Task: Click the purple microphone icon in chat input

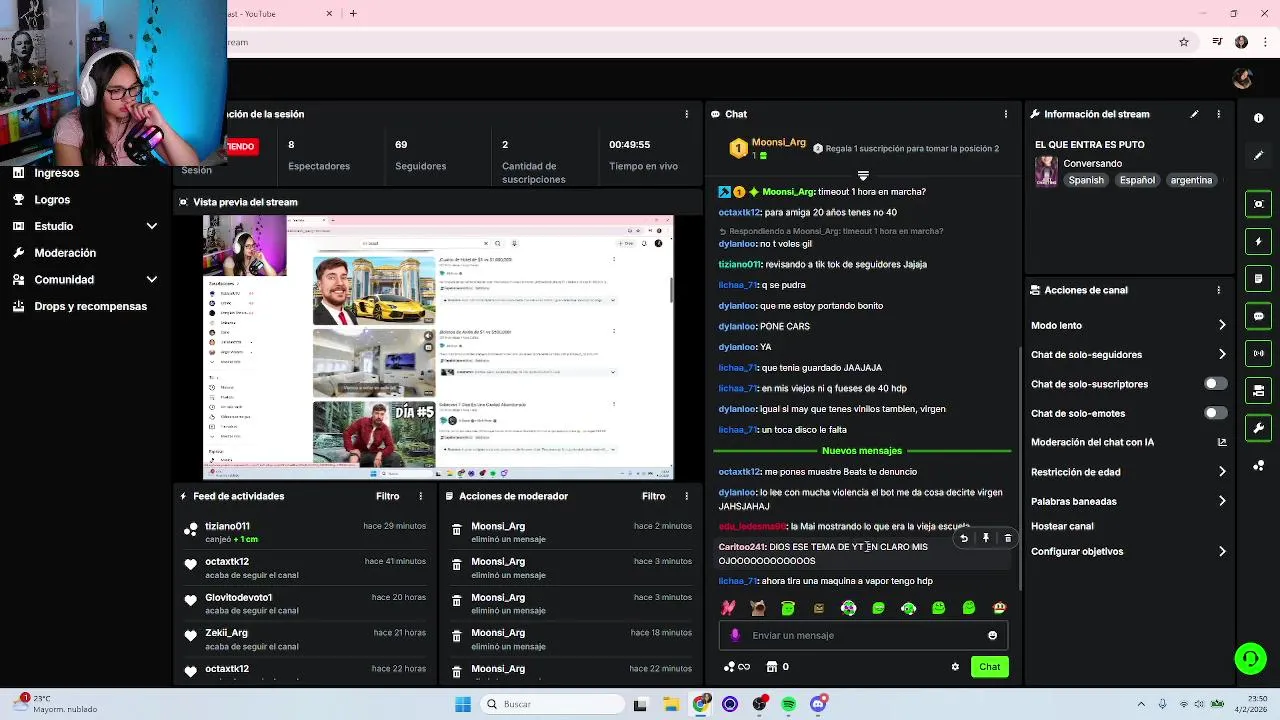Action: [736, 635]
